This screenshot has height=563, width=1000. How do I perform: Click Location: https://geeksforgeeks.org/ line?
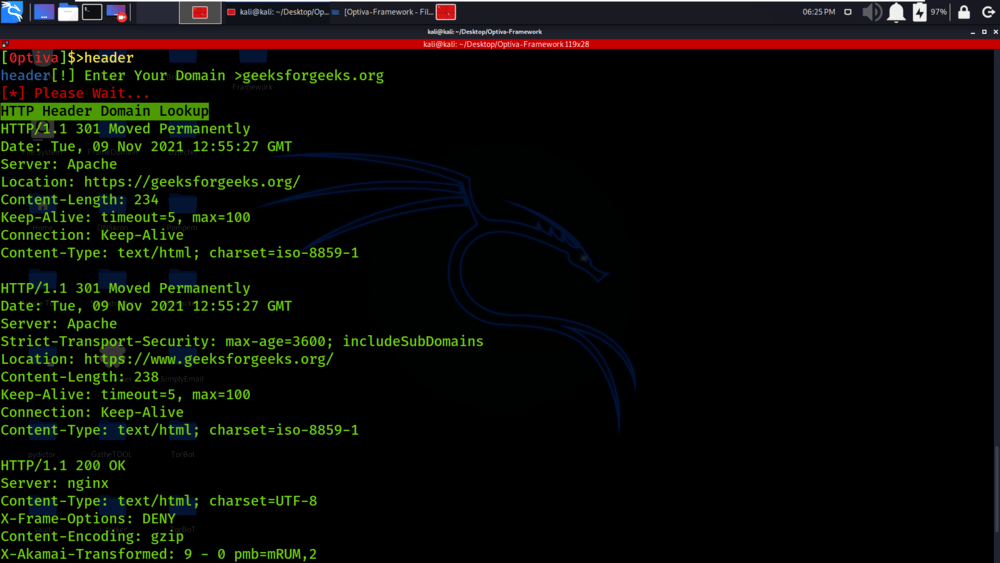point(151,182)
